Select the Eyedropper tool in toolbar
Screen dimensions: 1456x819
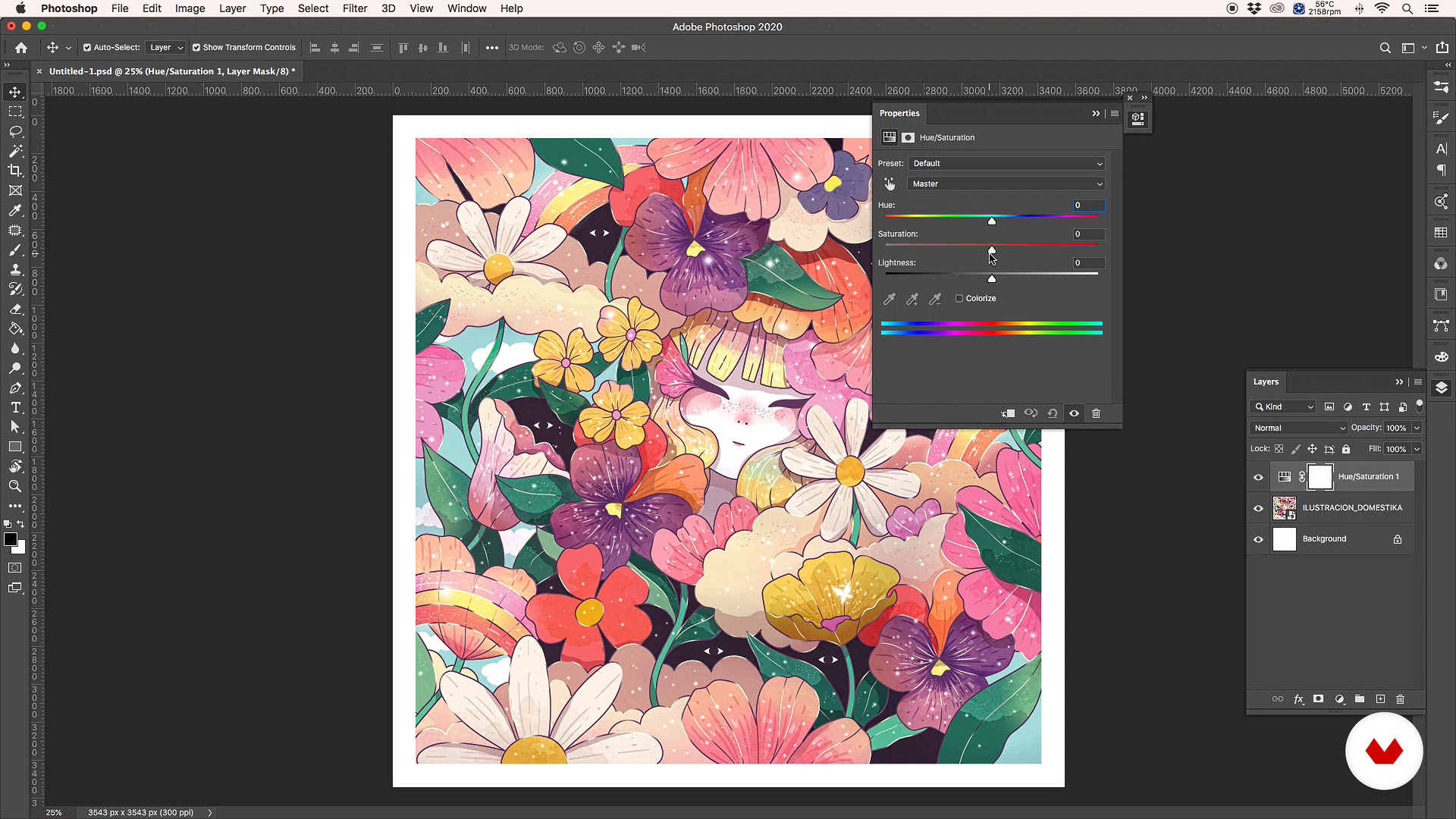point(15,210)
